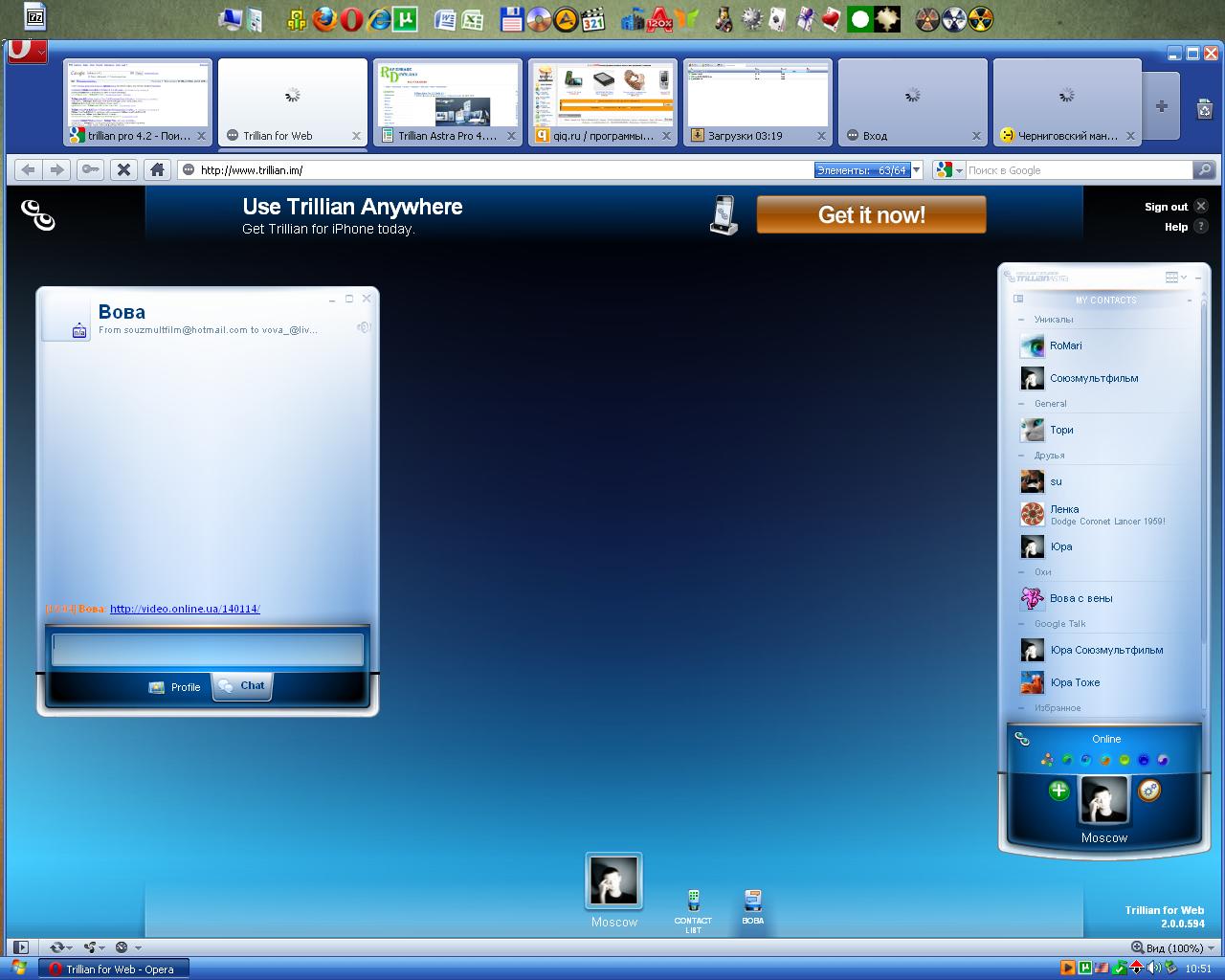Image resolution: width=1225 pixels, height=980 pixels.
Task: Click the Trillian logo in the page corner
Action: pos(39,214)
